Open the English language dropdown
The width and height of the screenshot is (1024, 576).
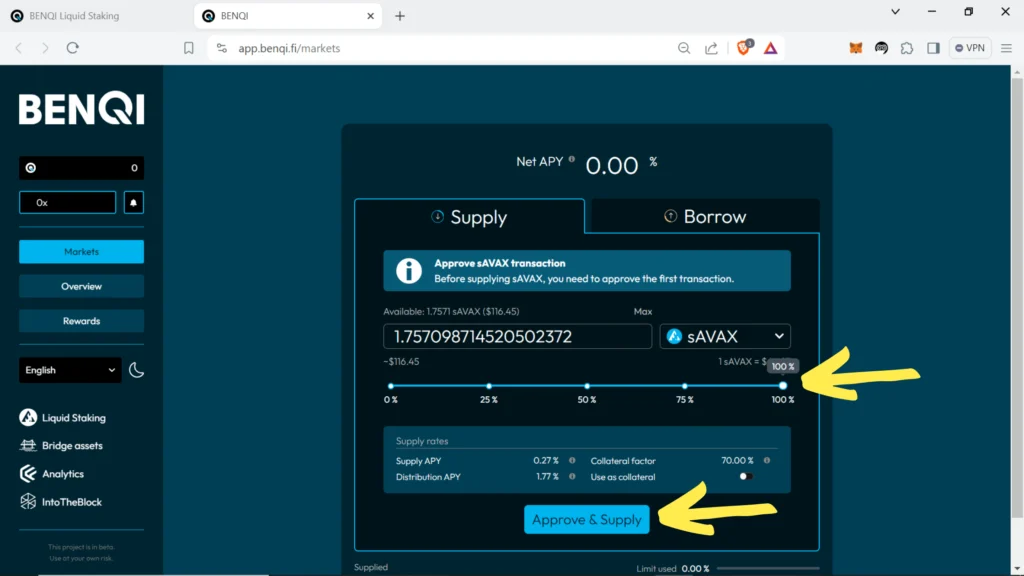(x=70, y=370)
